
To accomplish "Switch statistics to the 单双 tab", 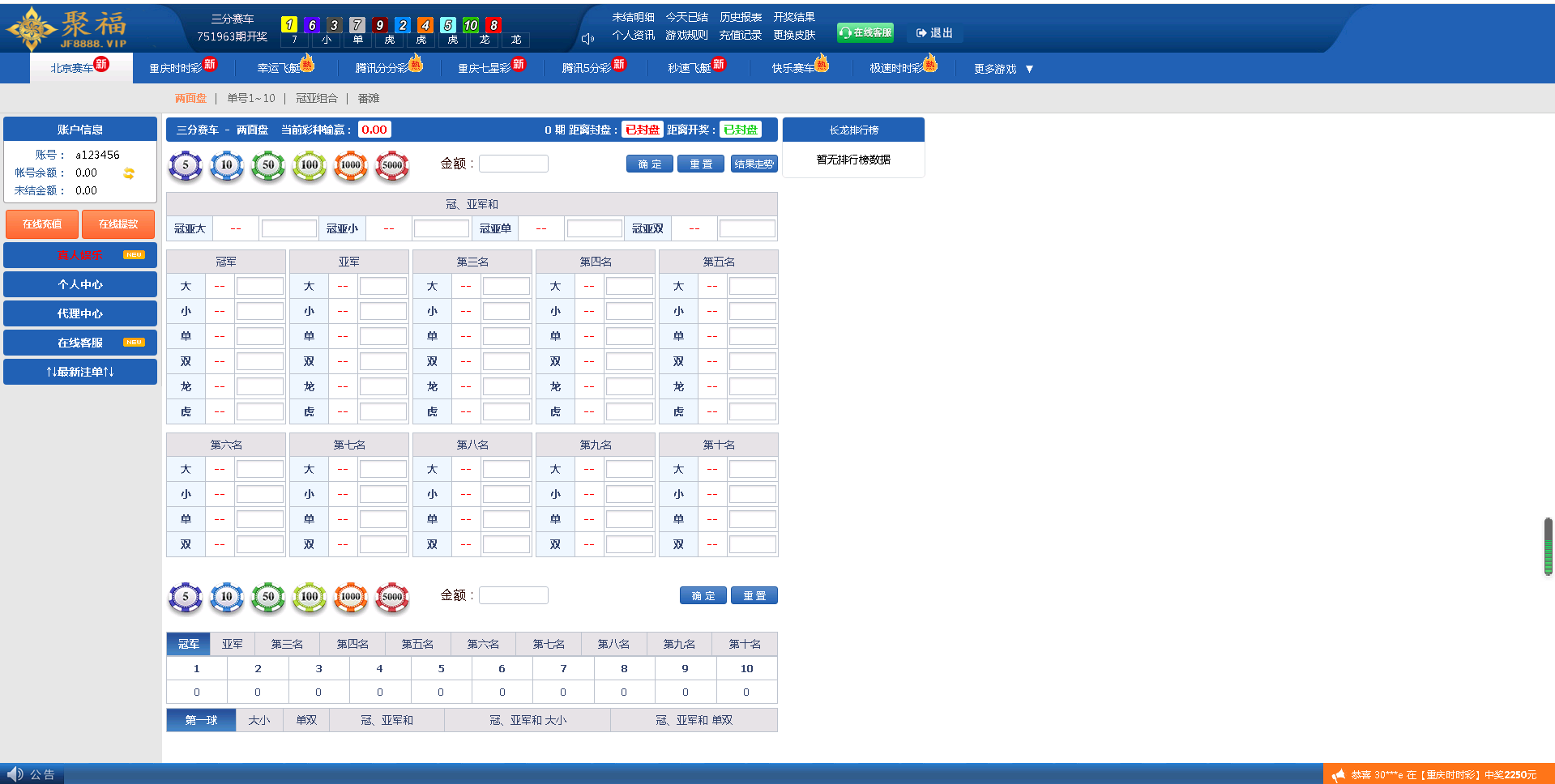I will click(x=306, y=720).
